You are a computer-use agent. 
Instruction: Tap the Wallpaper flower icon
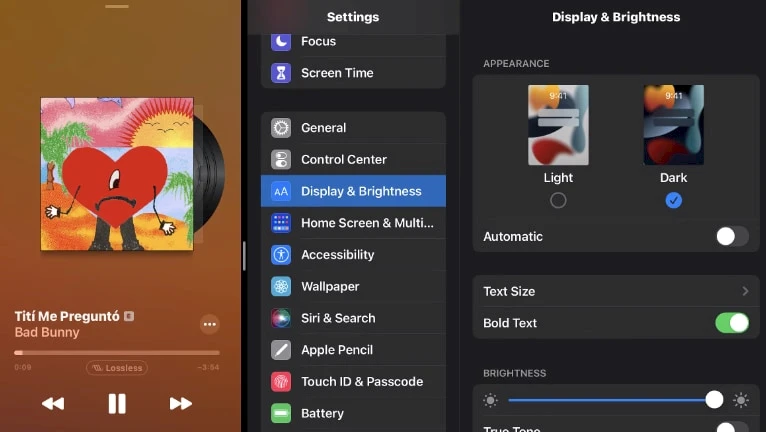tap(281, 287)
